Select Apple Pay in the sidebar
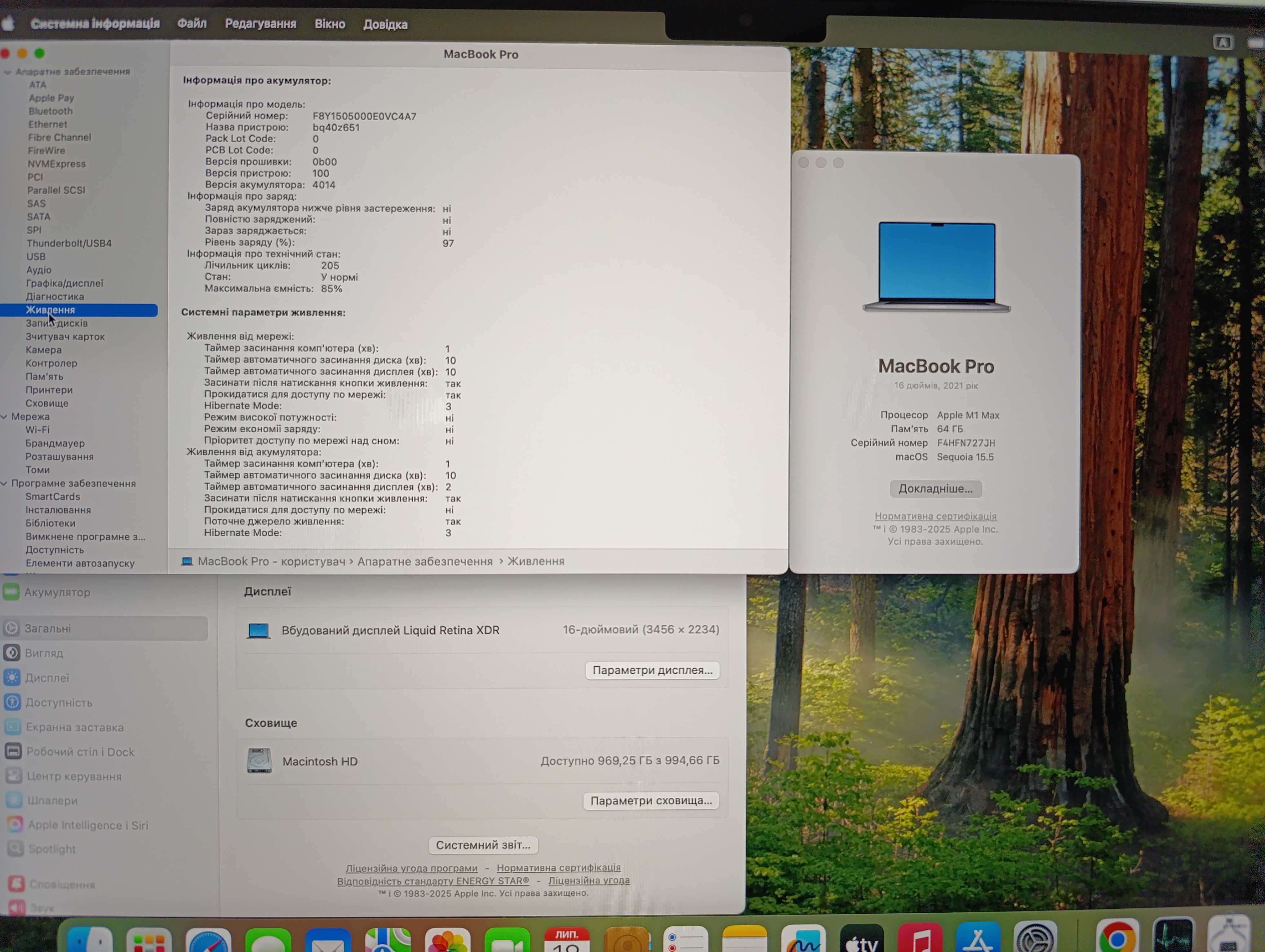1265x952 pixels. tap(51, 98)
